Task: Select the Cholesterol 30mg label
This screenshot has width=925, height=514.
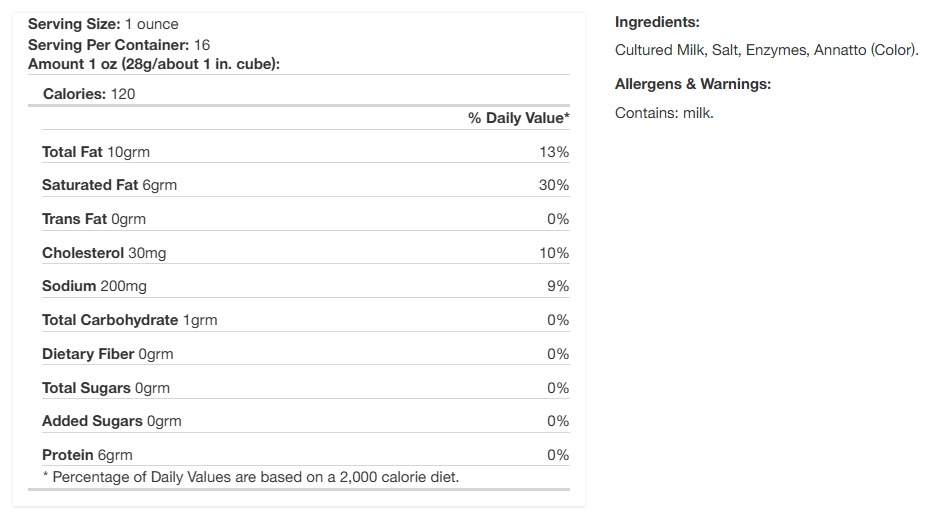Action: 104,253
